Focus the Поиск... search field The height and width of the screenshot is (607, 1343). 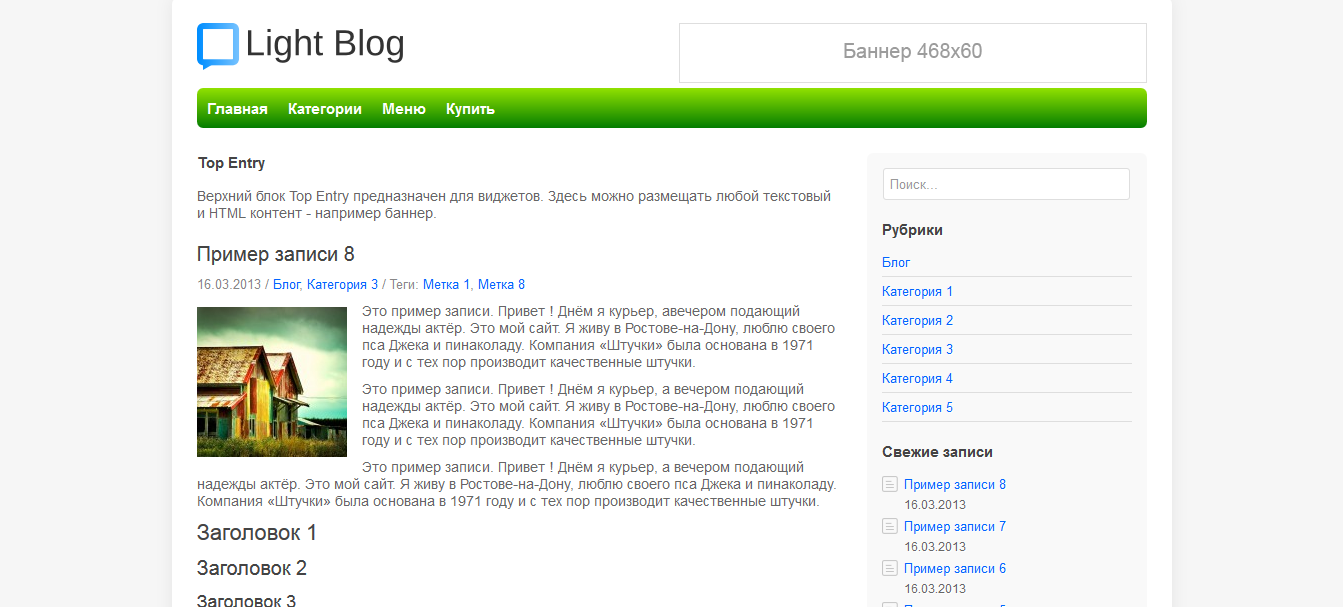[1006, 184]
